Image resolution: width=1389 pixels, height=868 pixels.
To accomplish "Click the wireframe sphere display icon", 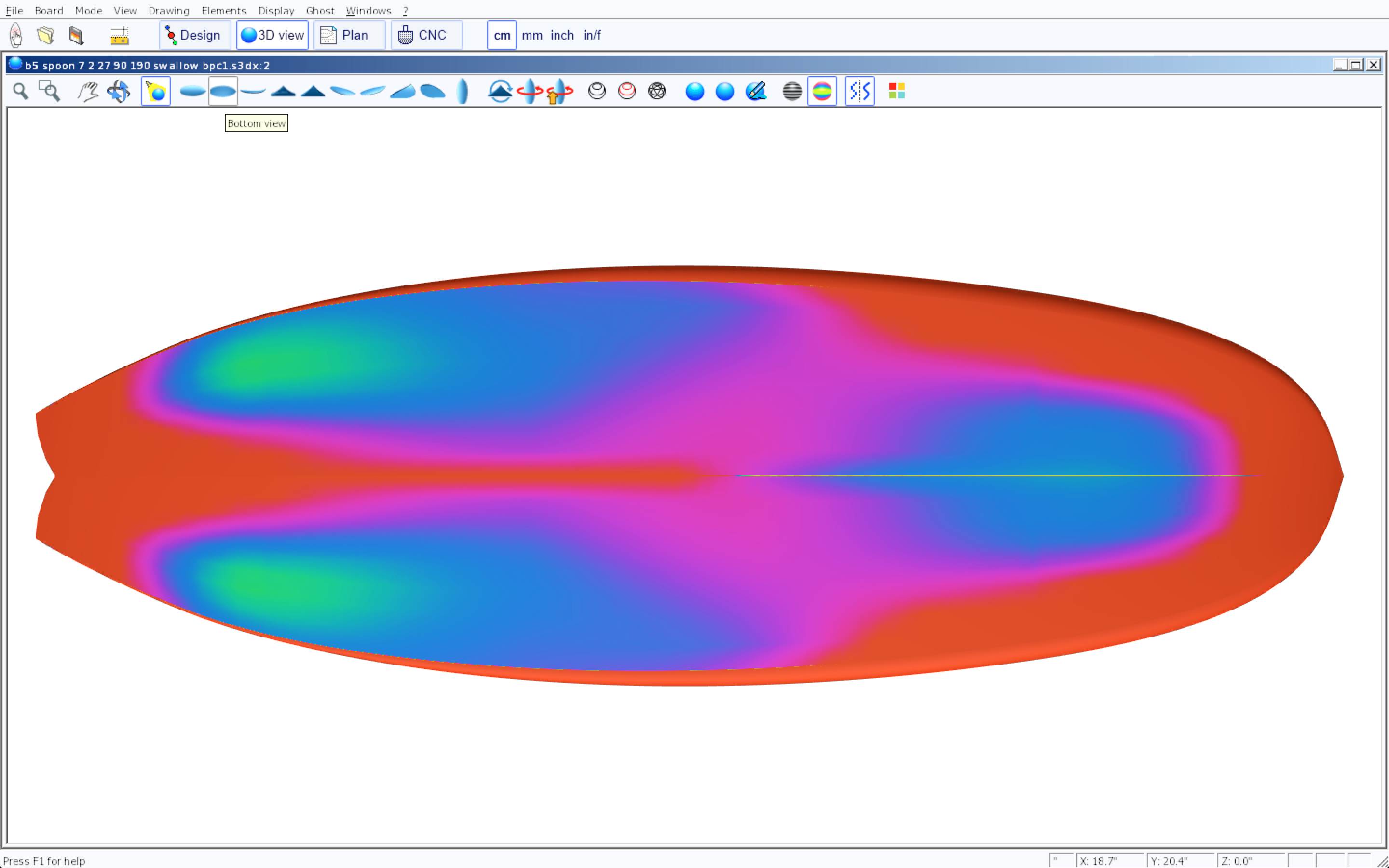I will pos(656,91).
